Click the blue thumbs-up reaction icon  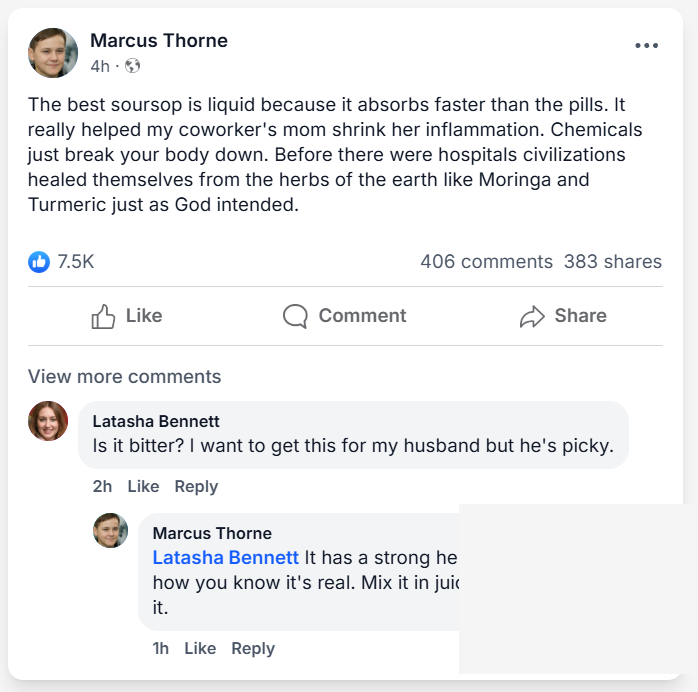39,262
